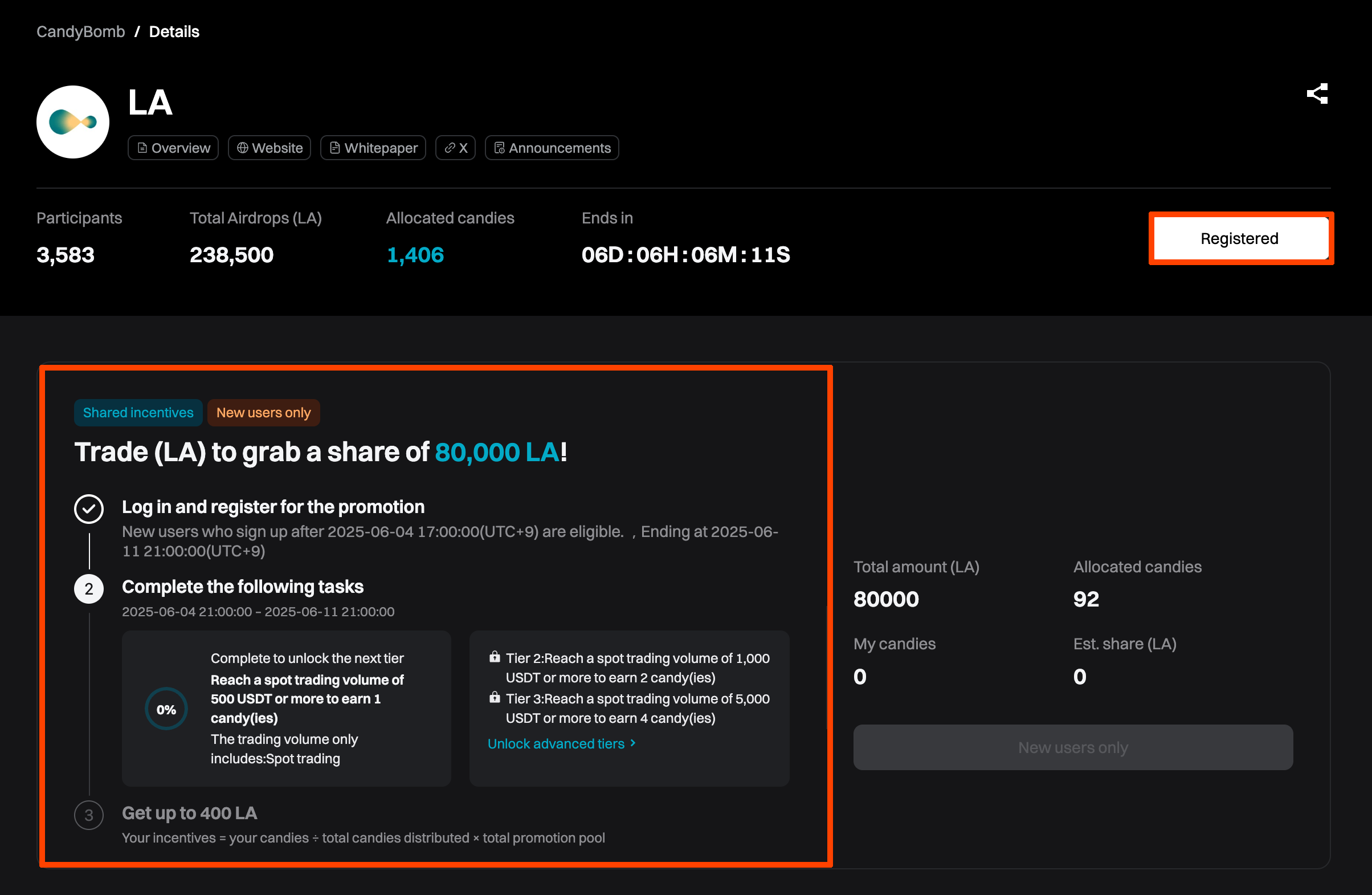Click the orange New users only tag
This screenshot has height=895, width=1372.
[263, 412]
